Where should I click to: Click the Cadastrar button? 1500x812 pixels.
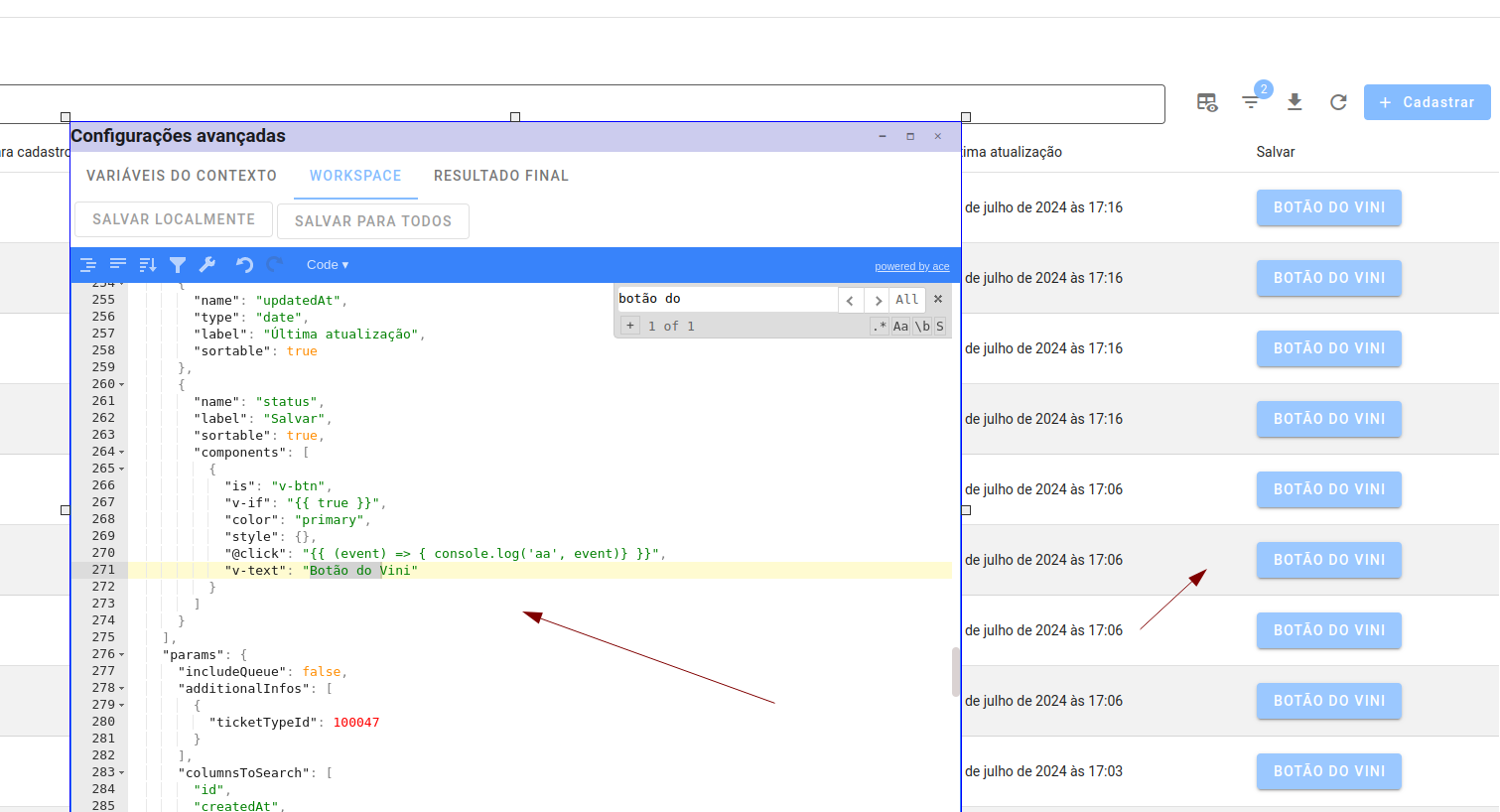pyautogui.click(x=1428, y=102)
